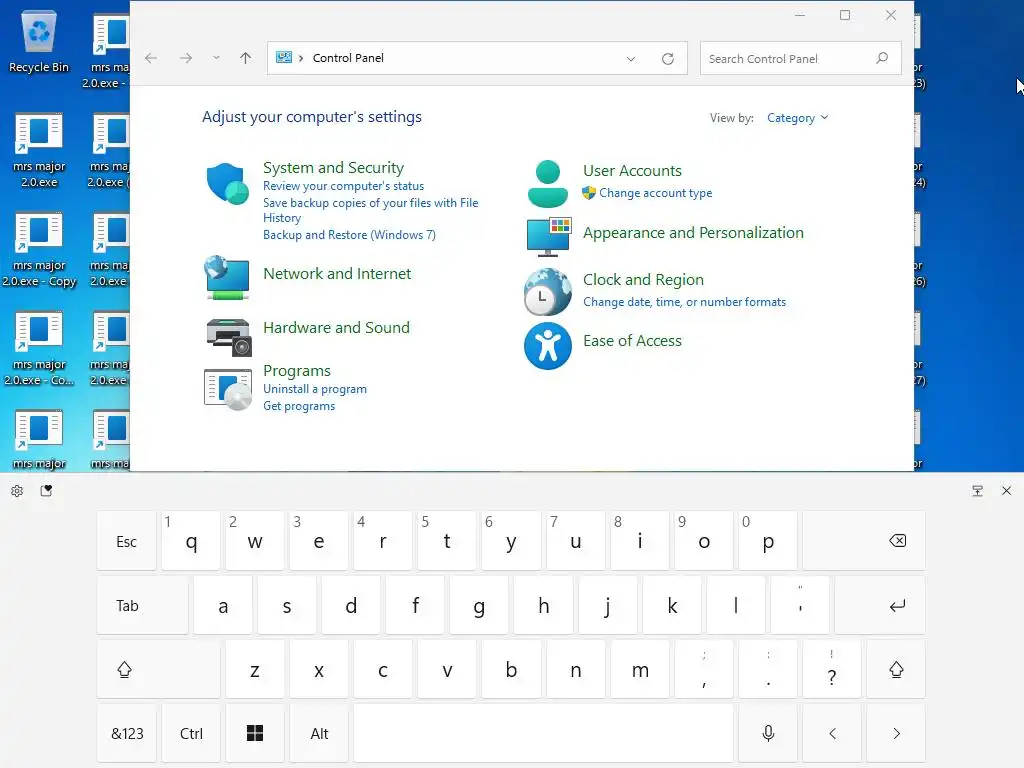Image resolution: width=1024 pixels, height=768 pixels.
Task: Tap the microphone dictation key
Action: pyautogui.click(x=768, y=733)
